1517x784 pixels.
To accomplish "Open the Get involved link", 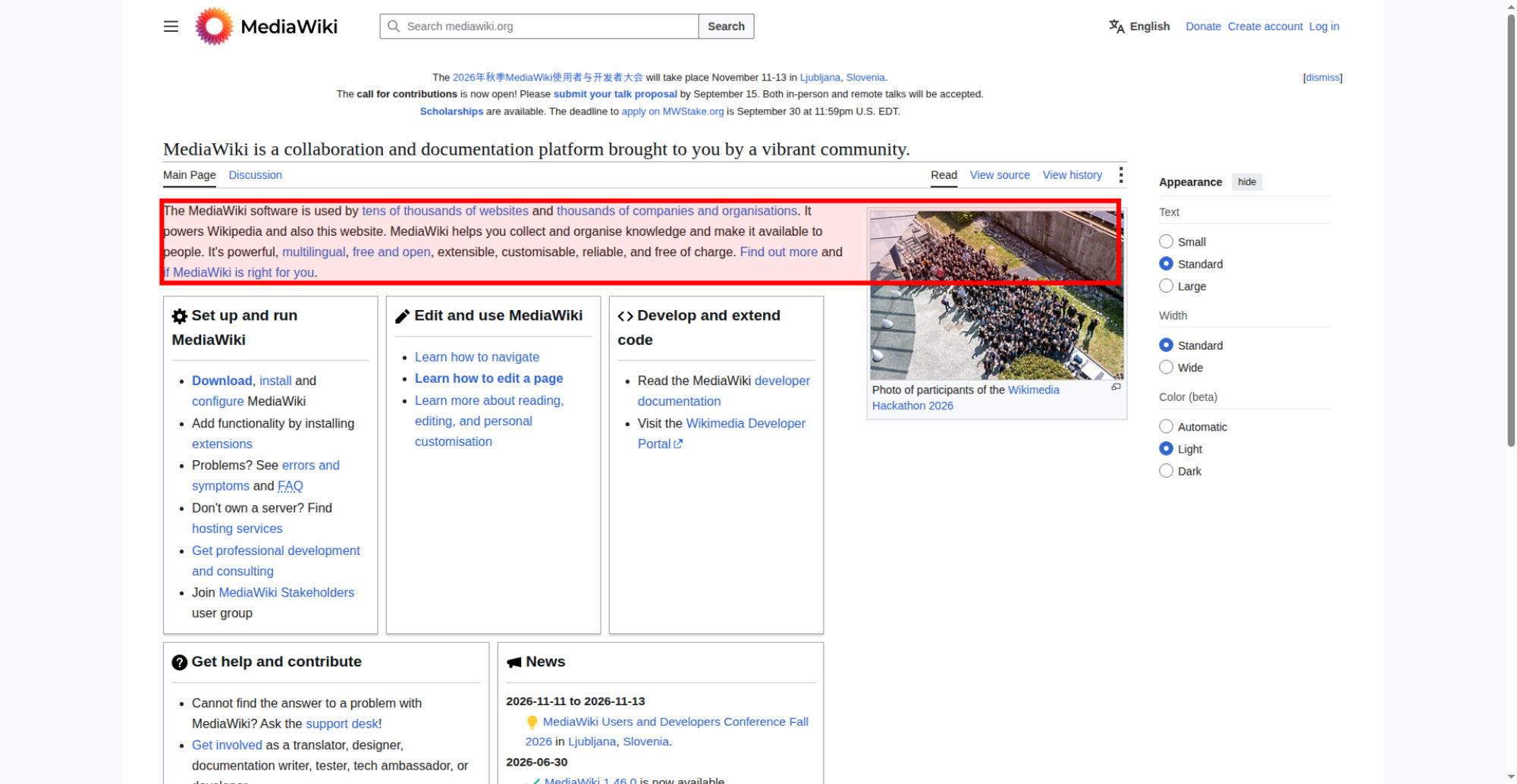I will pos(227,745).
